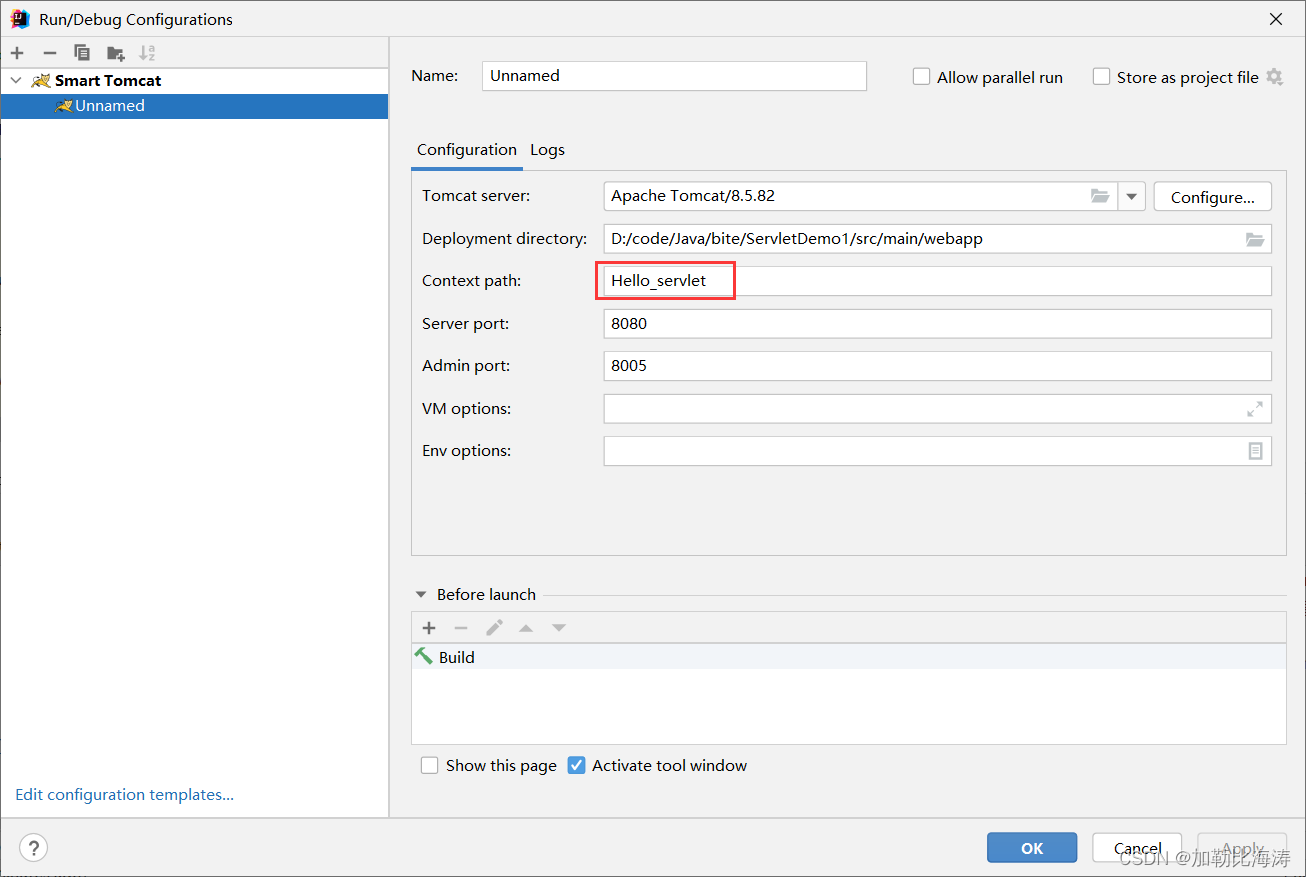The width and height of the screenshot is (1306, 877).
Task: Uncheck the Activate tool window checkbox
Action: (x=577, y=765)
